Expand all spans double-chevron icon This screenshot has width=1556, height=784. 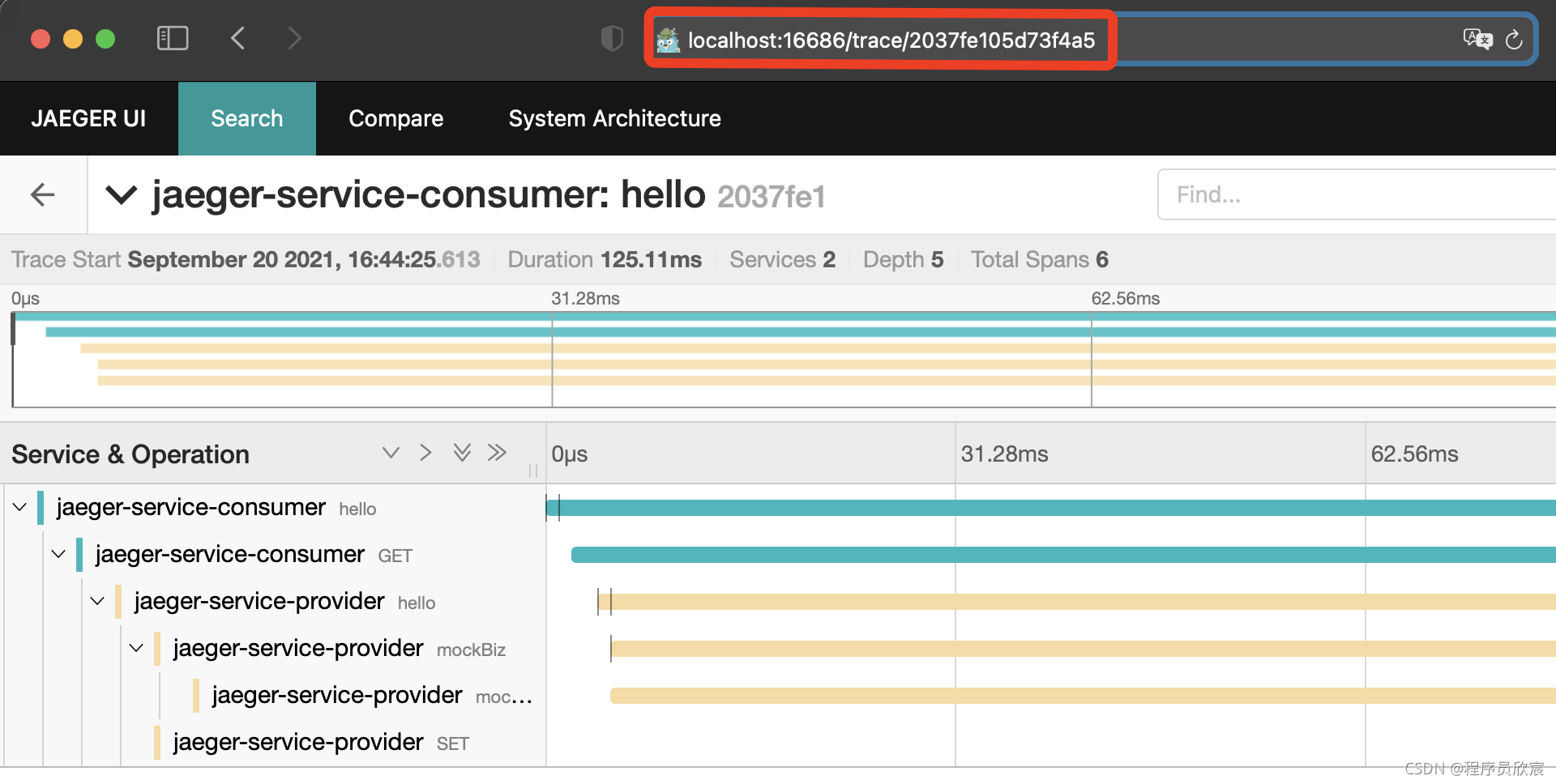point(462,453)
